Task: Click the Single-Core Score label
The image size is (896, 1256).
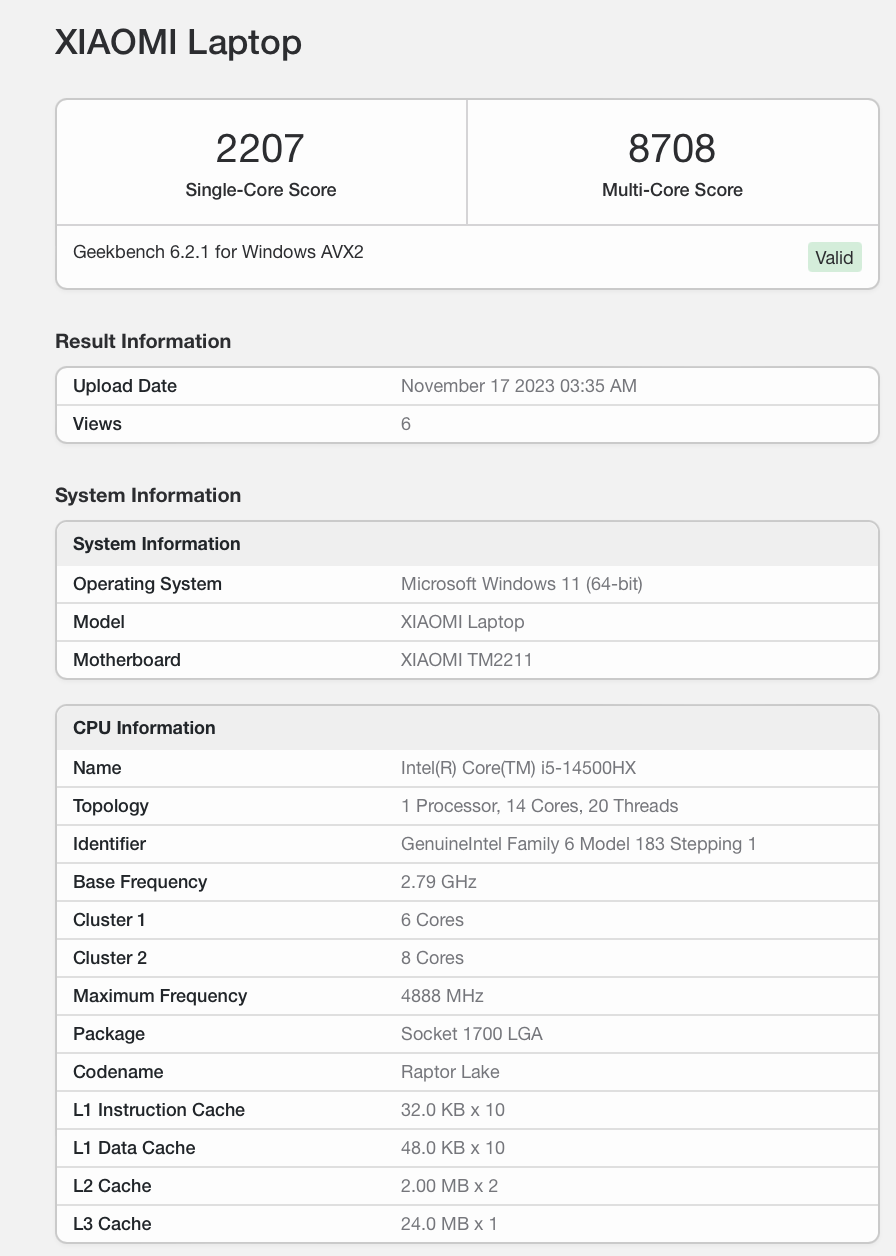Action: 260,190
